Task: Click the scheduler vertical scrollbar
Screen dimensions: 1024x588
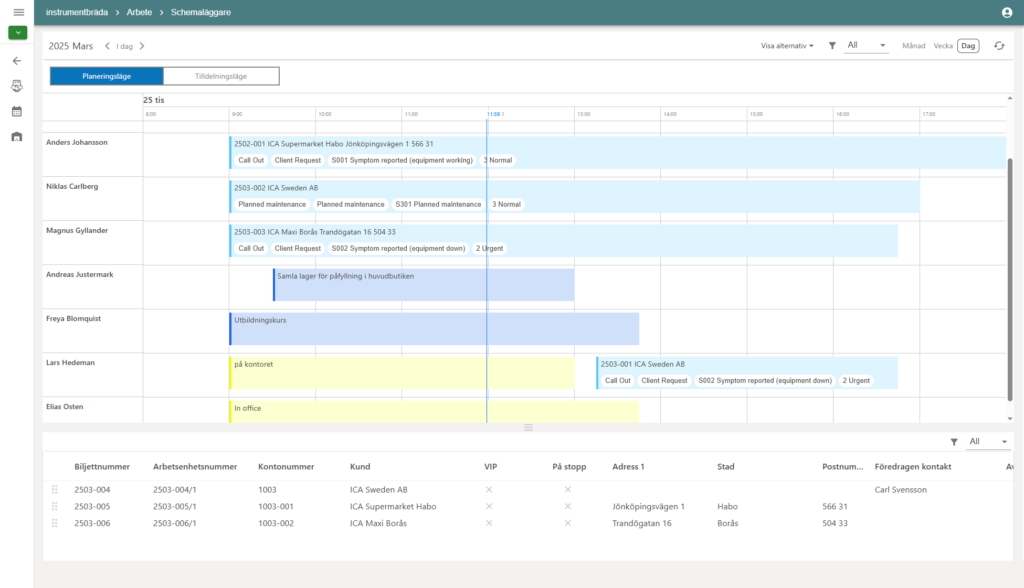Action: click(x=1010, y=278)
